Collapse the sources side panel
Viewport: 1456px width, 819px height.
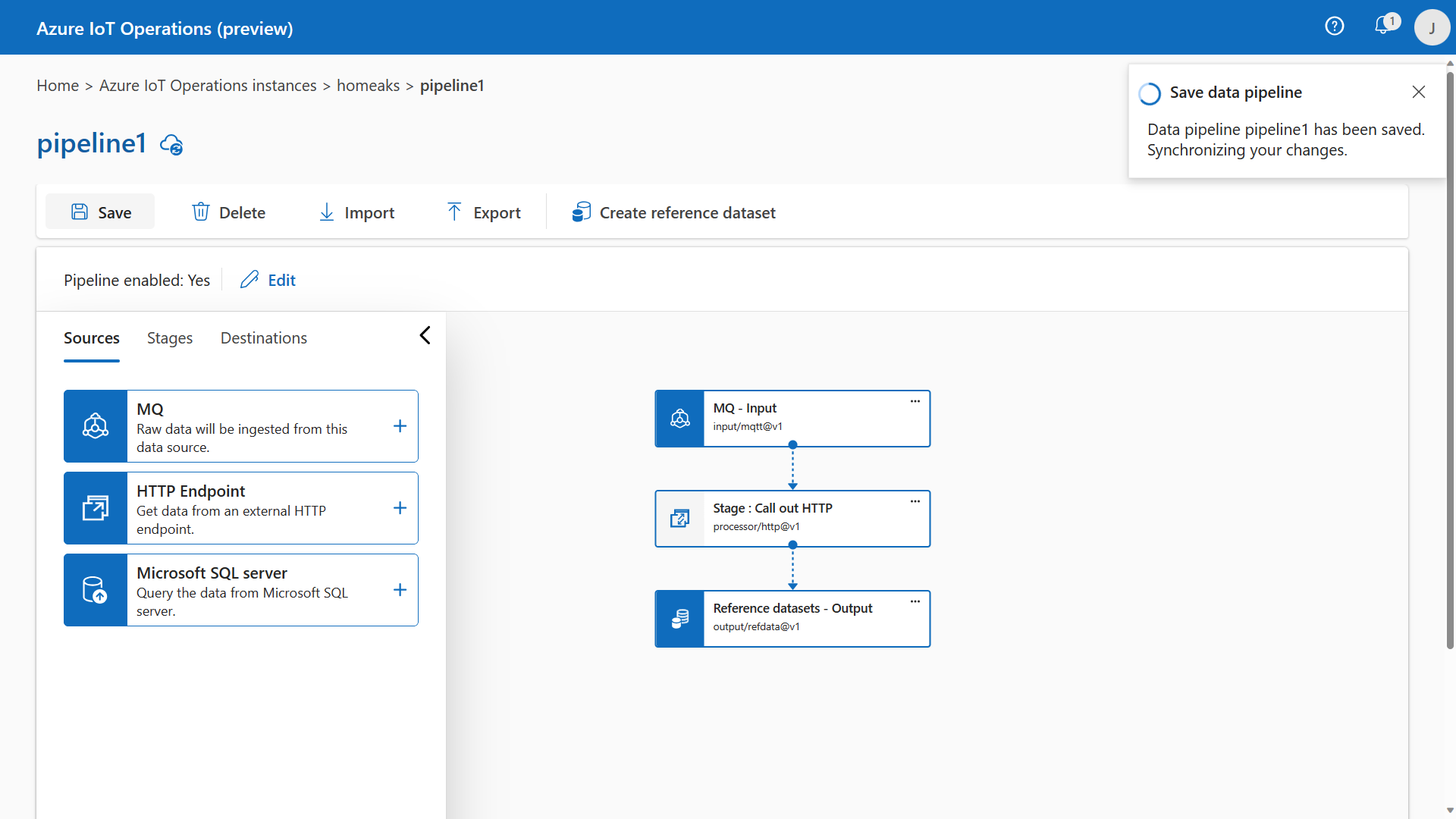click(425, 335)
